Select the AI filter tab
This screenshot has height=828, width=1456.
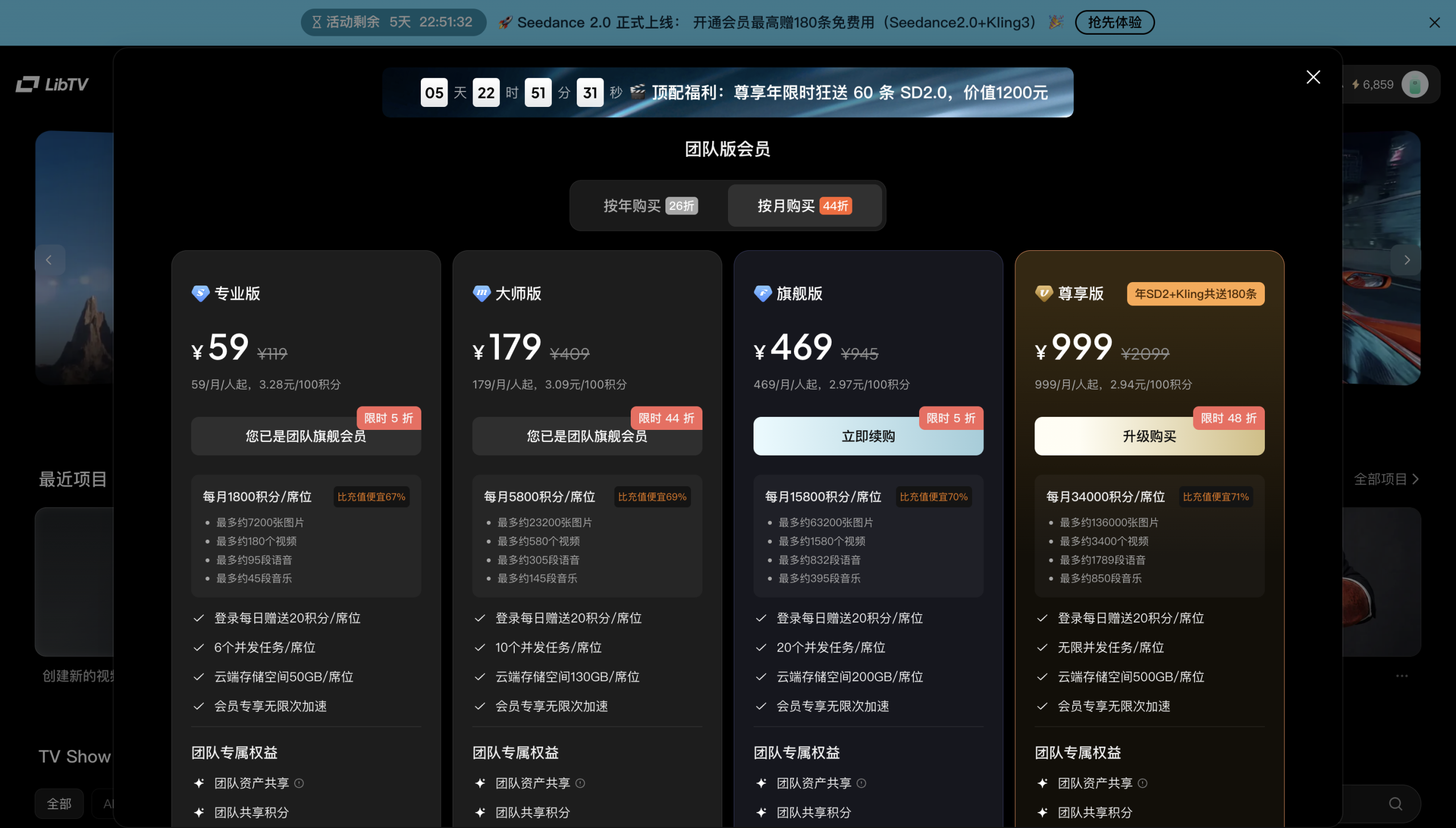coord(110,804)
